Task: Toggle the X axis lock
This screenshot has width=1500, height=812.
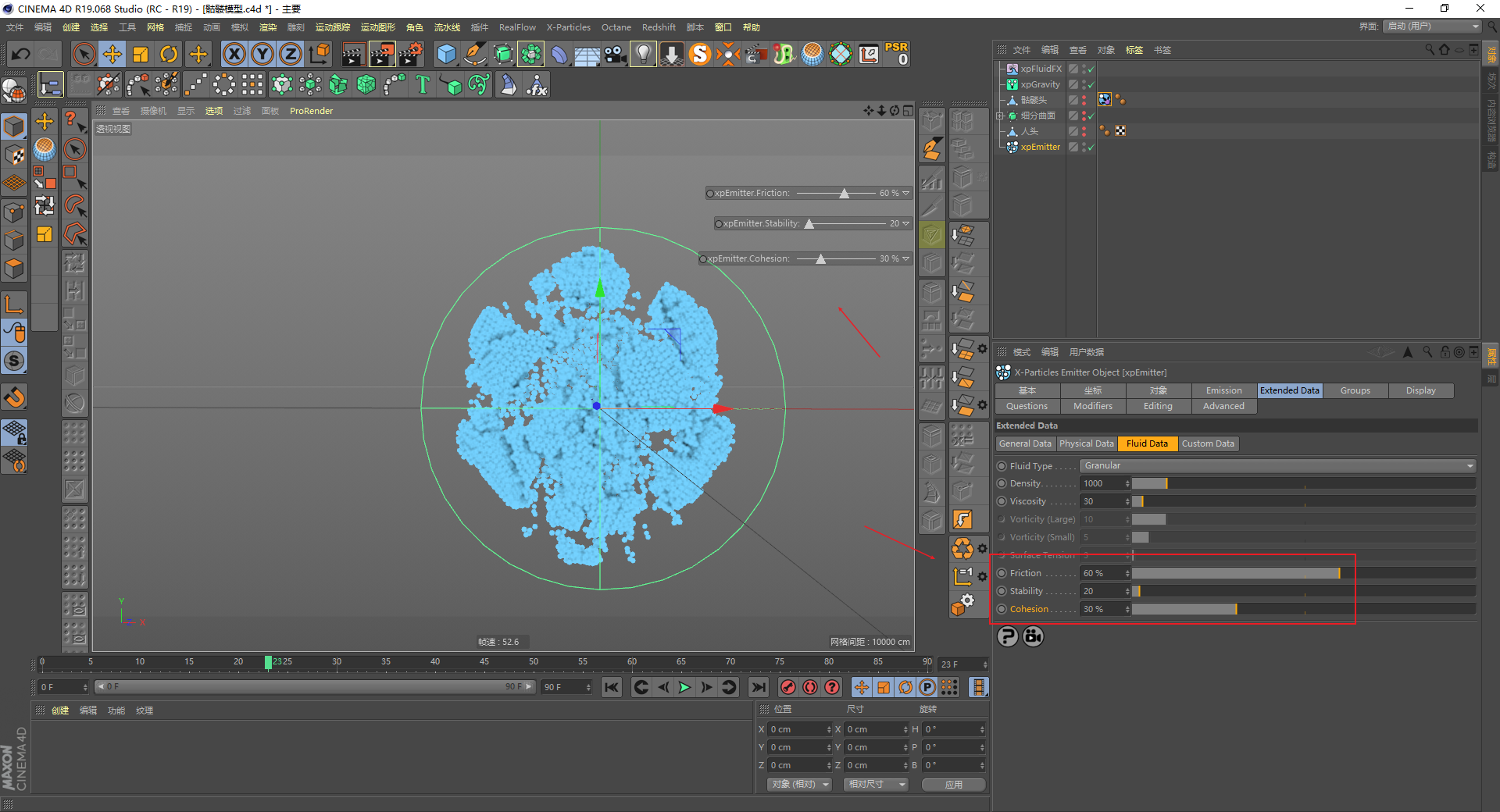Action: (234, 54)
